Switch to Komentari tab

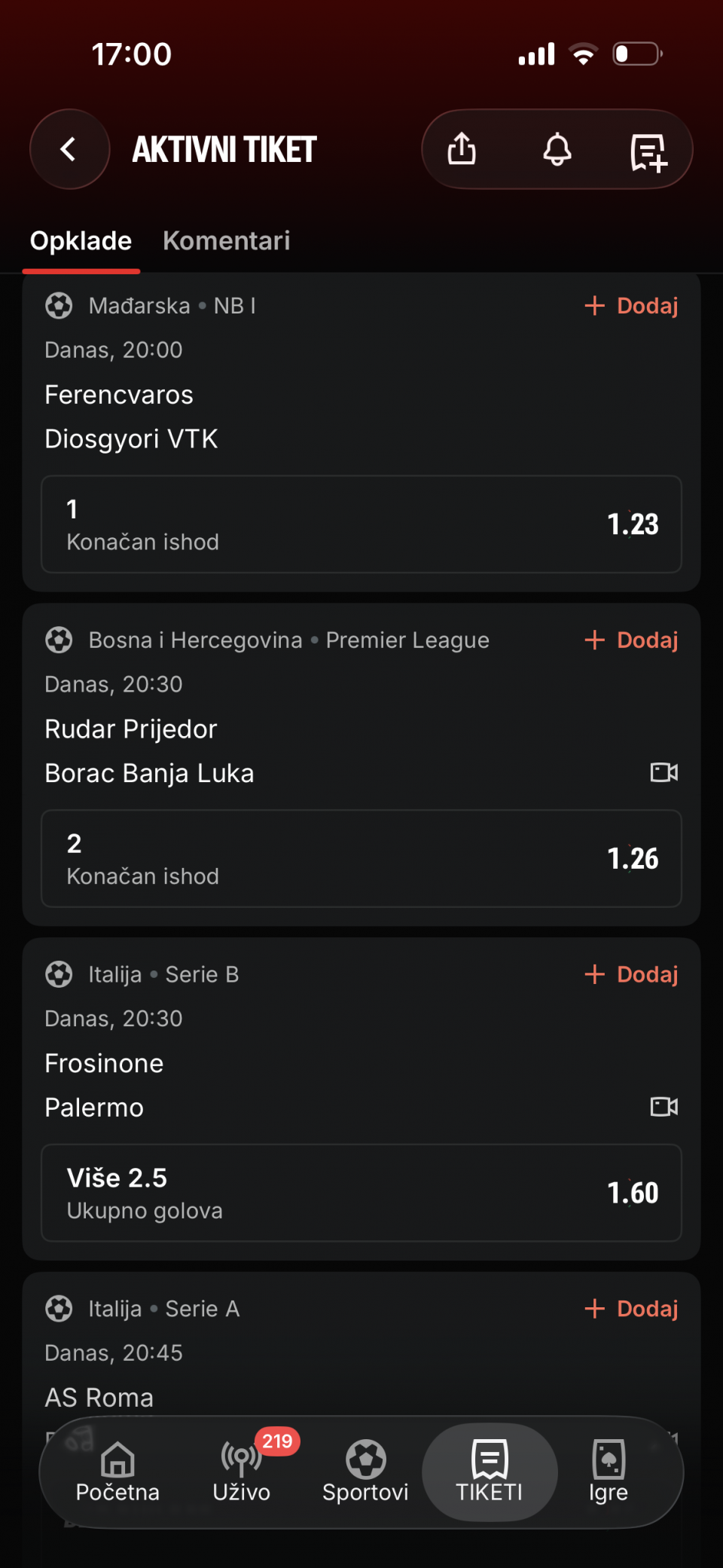226,241
